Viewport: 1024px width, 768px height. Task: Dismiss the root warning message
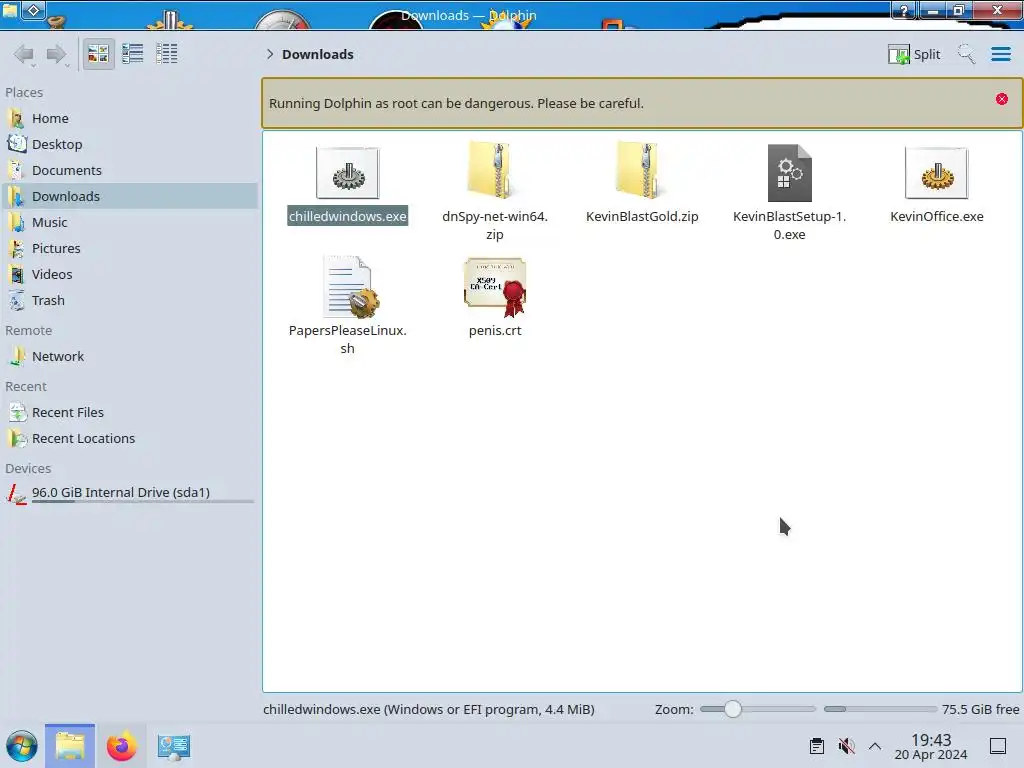tap(1002, 99)
